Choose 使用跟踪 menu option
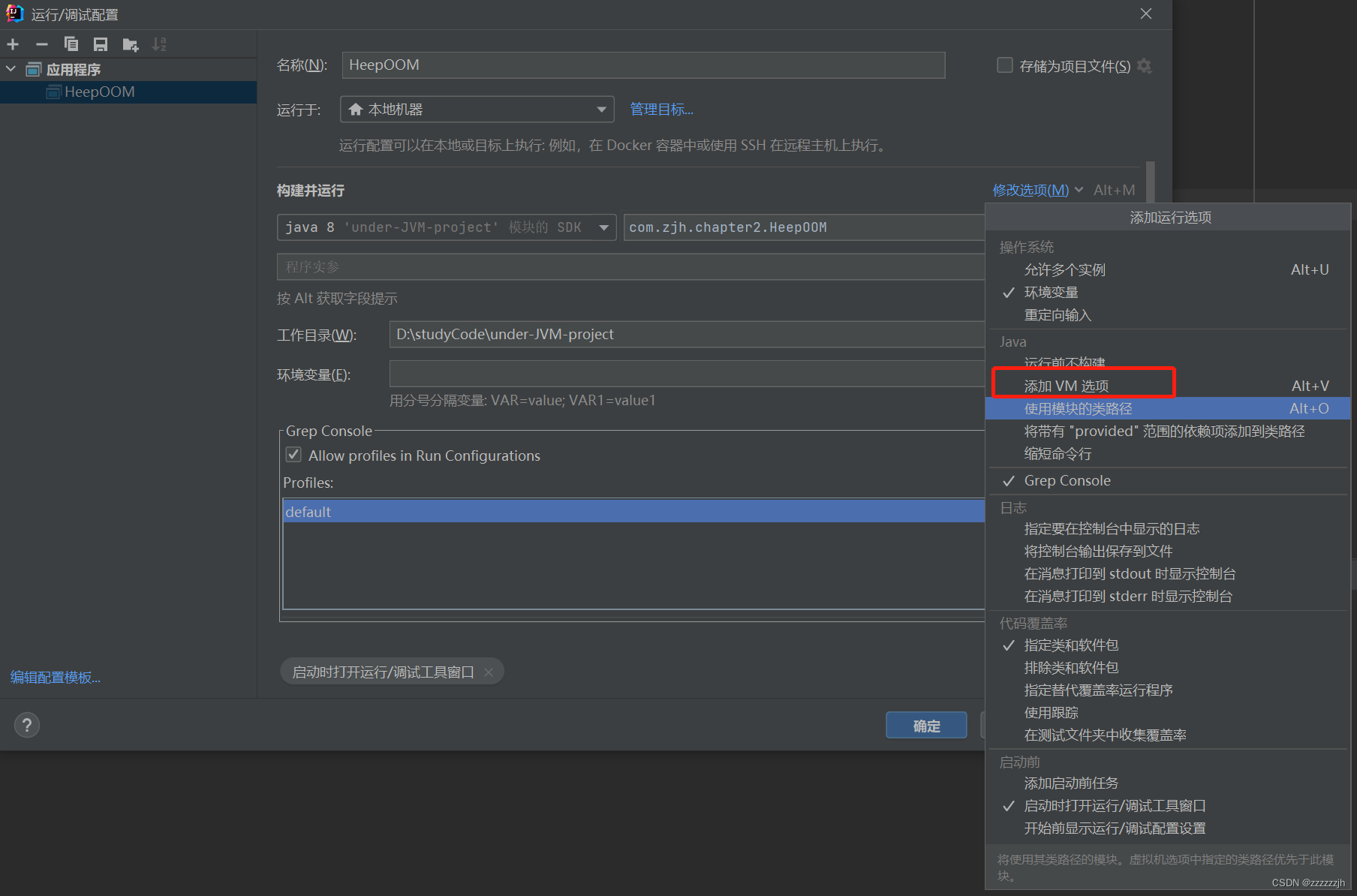This screenshot has width=1357, height=896. pyautogui.click(x=1168, y=712)
